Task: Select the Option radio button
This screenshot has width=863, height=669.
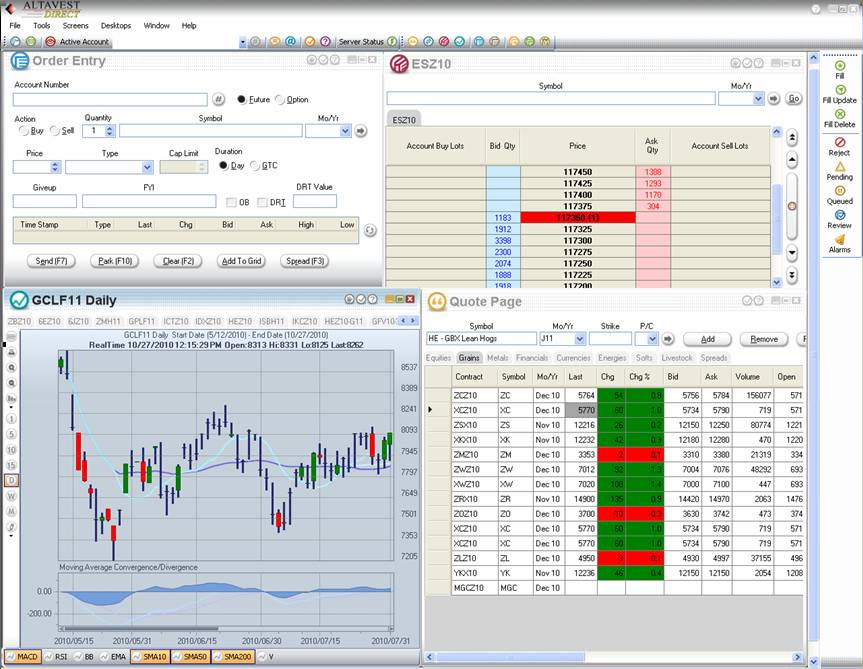Action: click(280, 99)
